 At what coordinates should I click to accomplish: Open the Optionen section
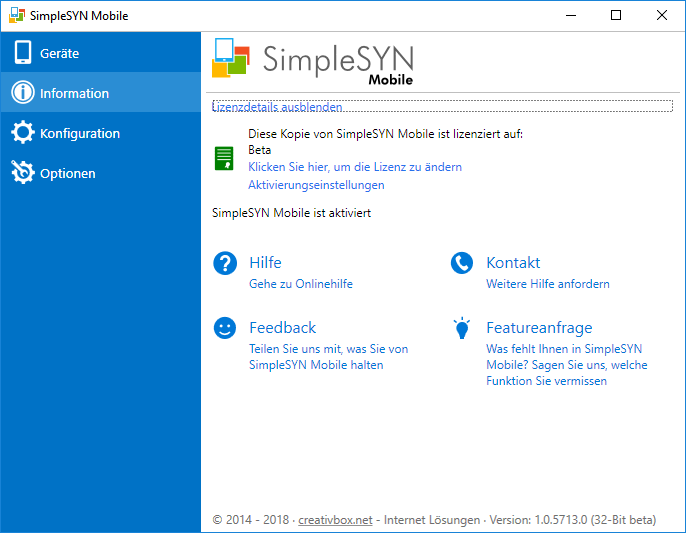click(x=67, y=173)
